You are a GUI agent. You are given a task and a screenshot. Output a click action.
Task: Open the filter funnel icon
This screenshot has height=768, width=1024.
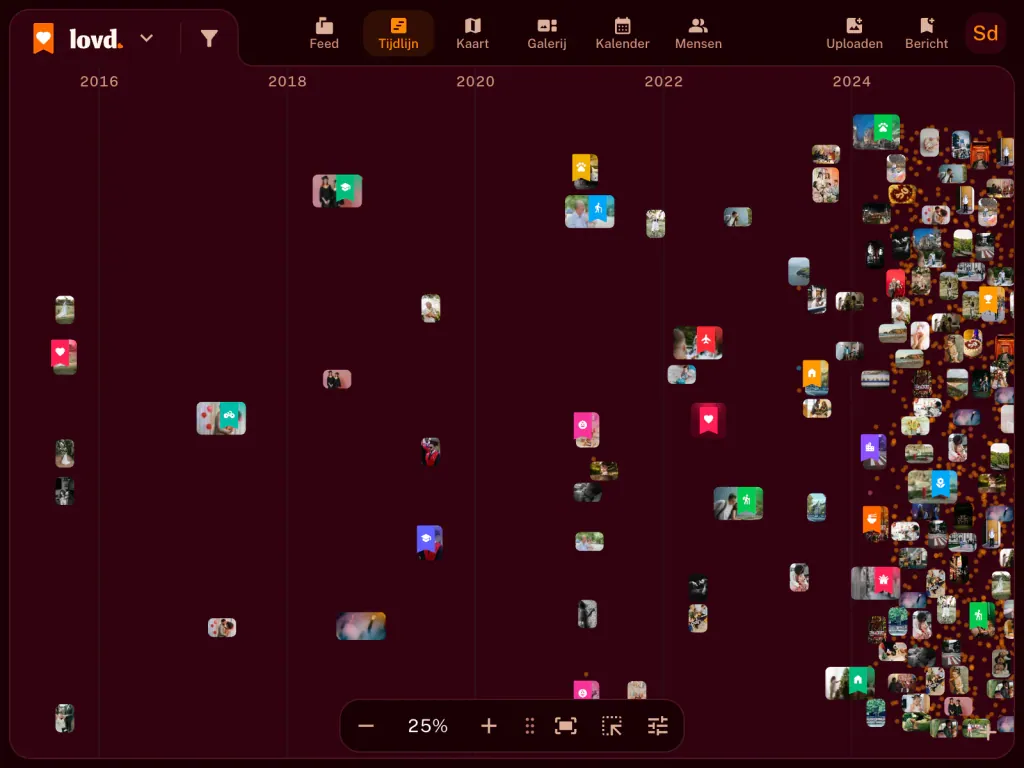[x=209, y=39]
